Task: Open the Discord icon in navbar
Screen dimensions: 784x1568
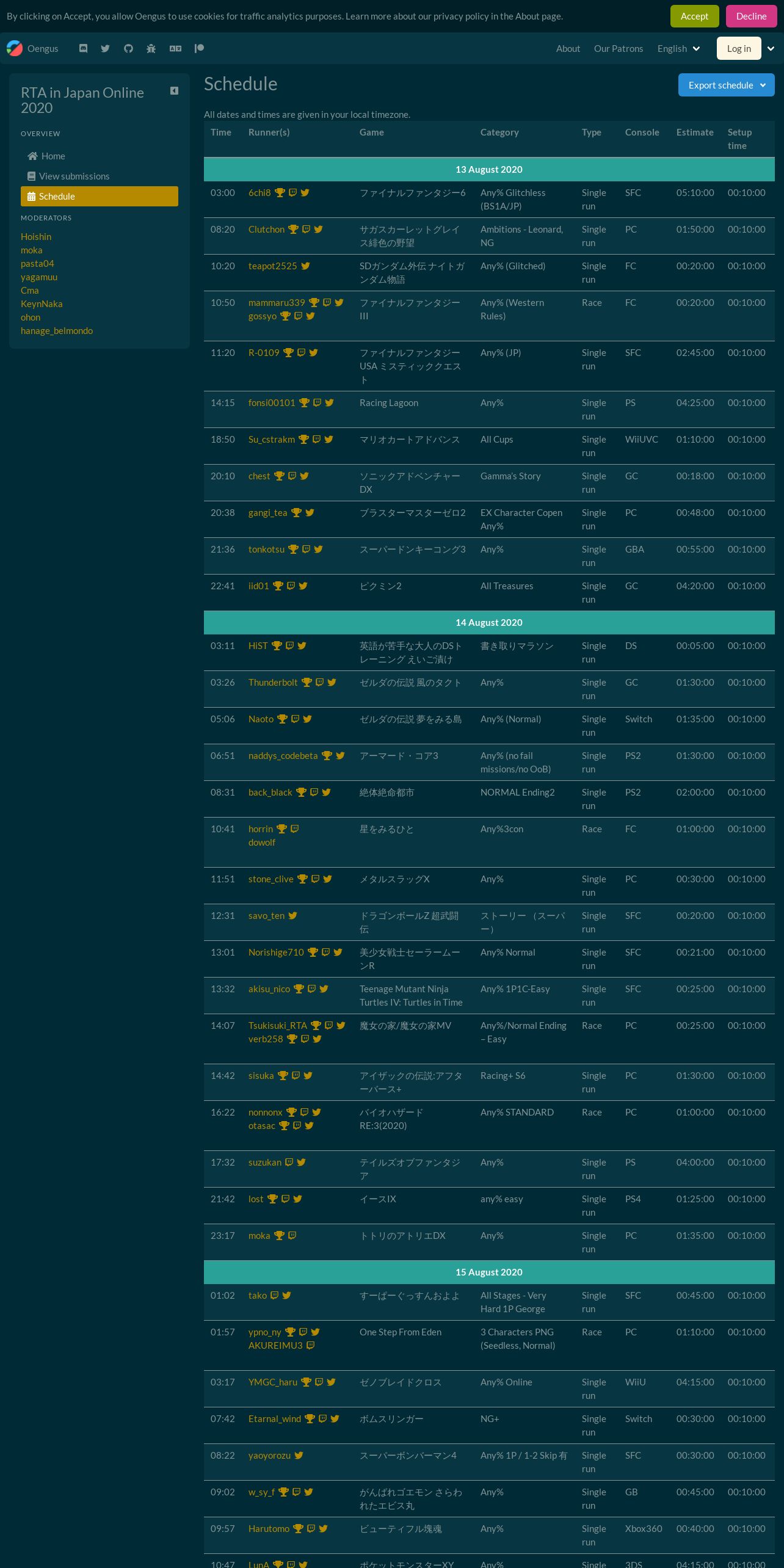Action: click(x=84, y=48)
